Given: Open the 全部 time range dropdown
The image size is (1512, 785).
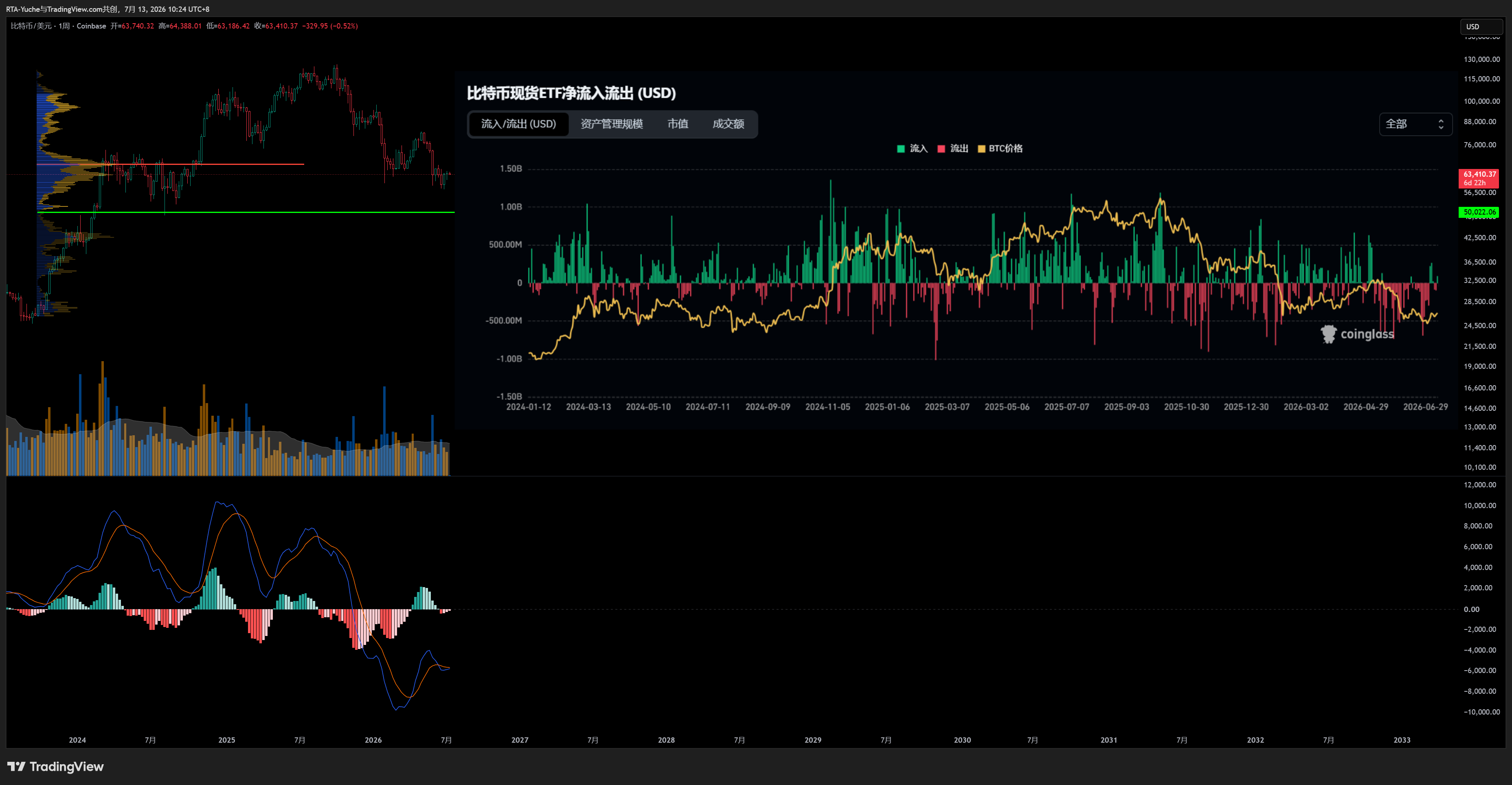Looking at the screenshot, I should pyautogui.click(x=1415, y=124).
